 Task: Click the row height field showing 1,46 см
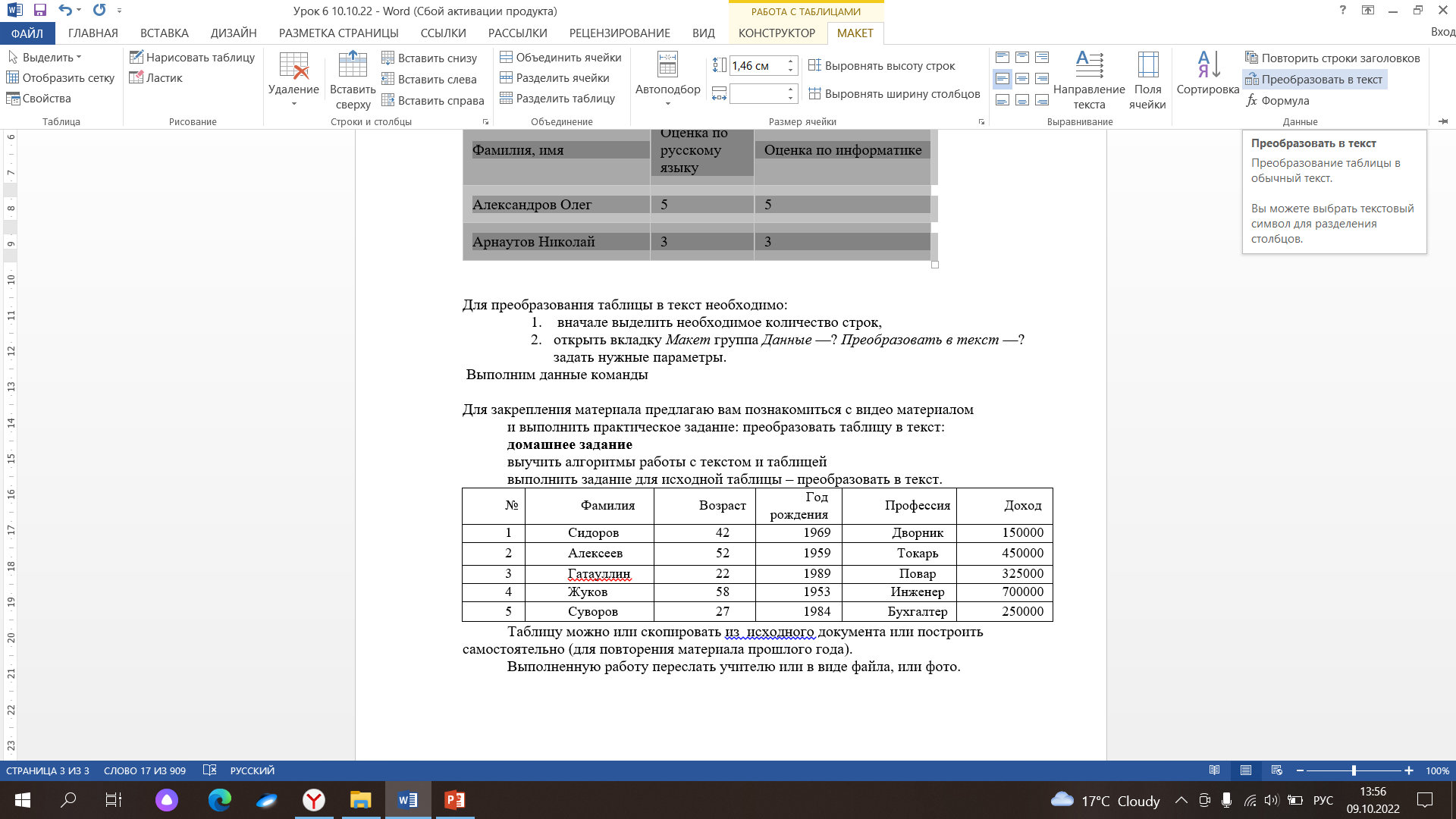coord(757,65)
